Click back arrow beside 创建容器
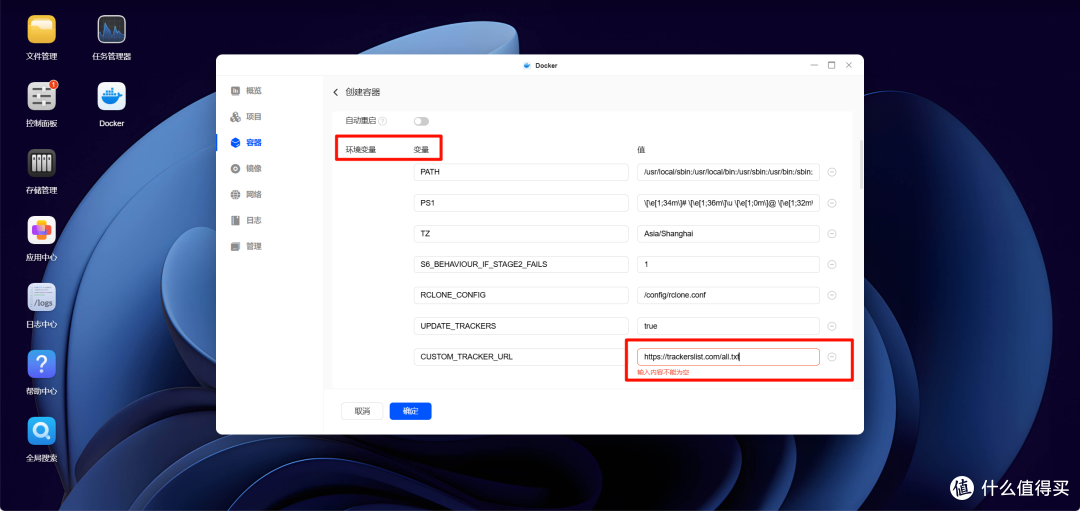The height and width of the screenshot is (511, 1080). pos(335,92)
